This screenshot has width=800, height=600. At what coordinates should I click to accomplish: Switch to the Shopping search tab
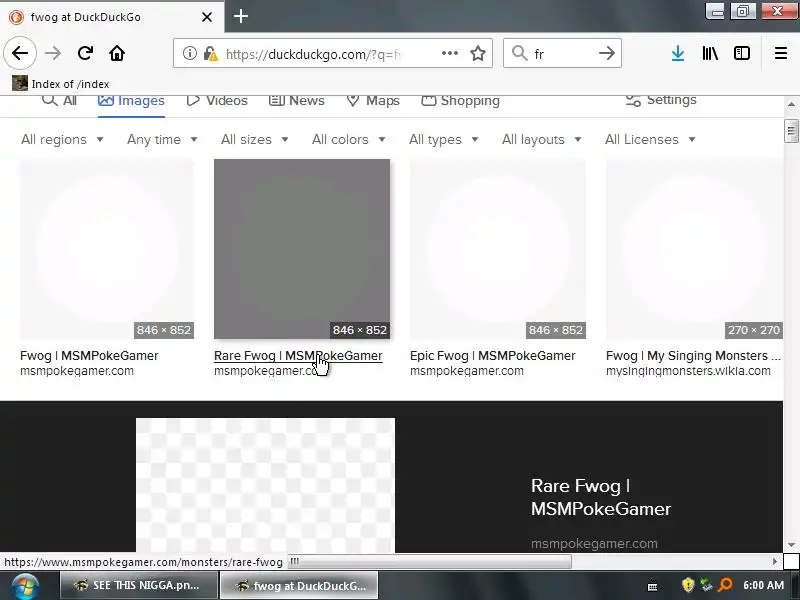[460, 101]
